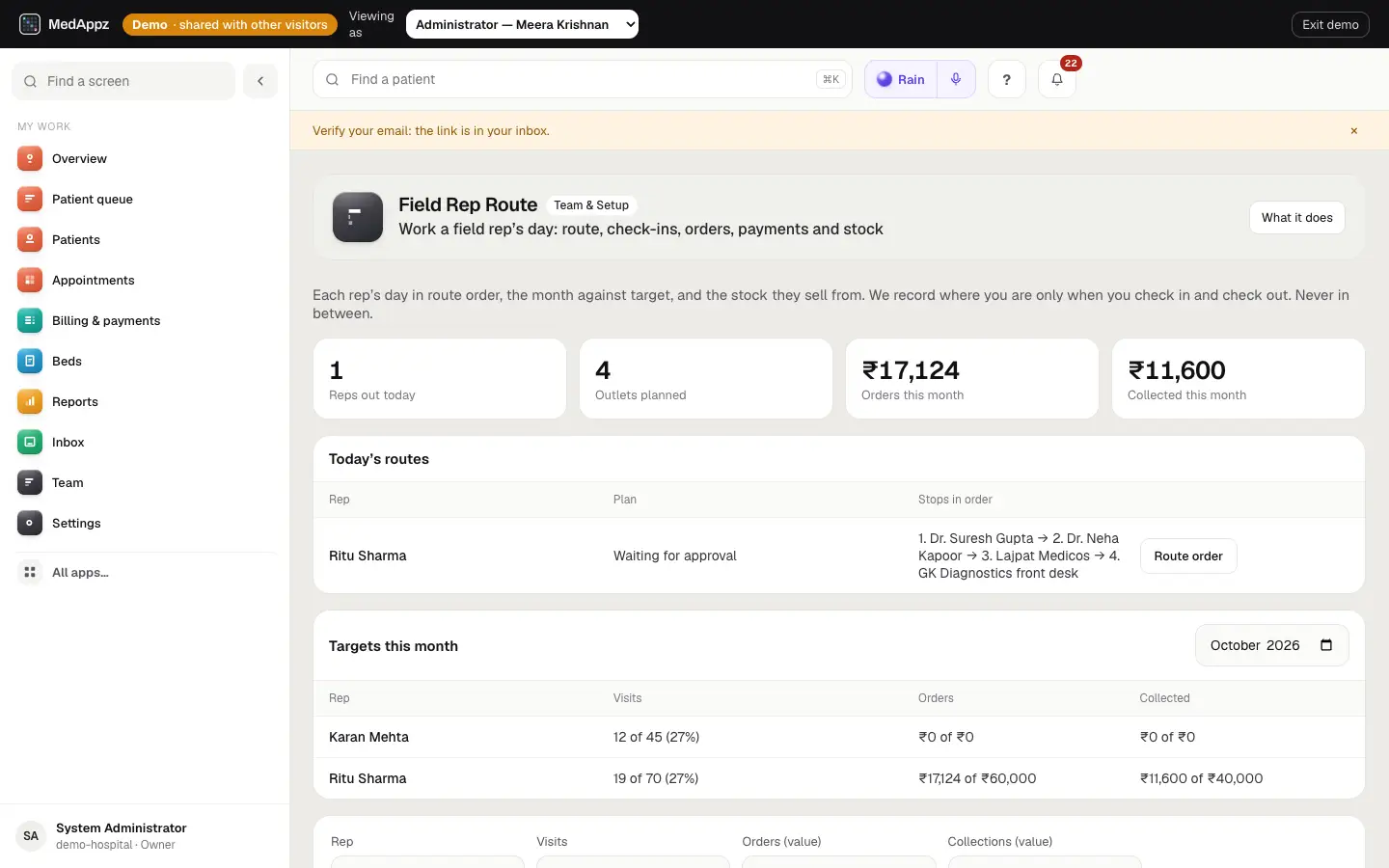Click the Team & Setup tag
The image size is (1389, 868).
click(591, 205)
